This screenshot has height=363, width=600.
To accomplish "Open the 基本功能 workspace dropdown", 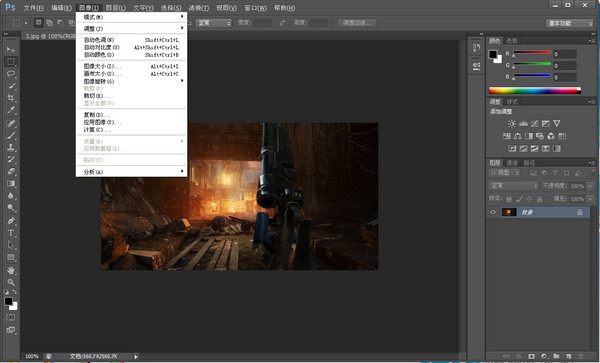I will click(569, 23).
